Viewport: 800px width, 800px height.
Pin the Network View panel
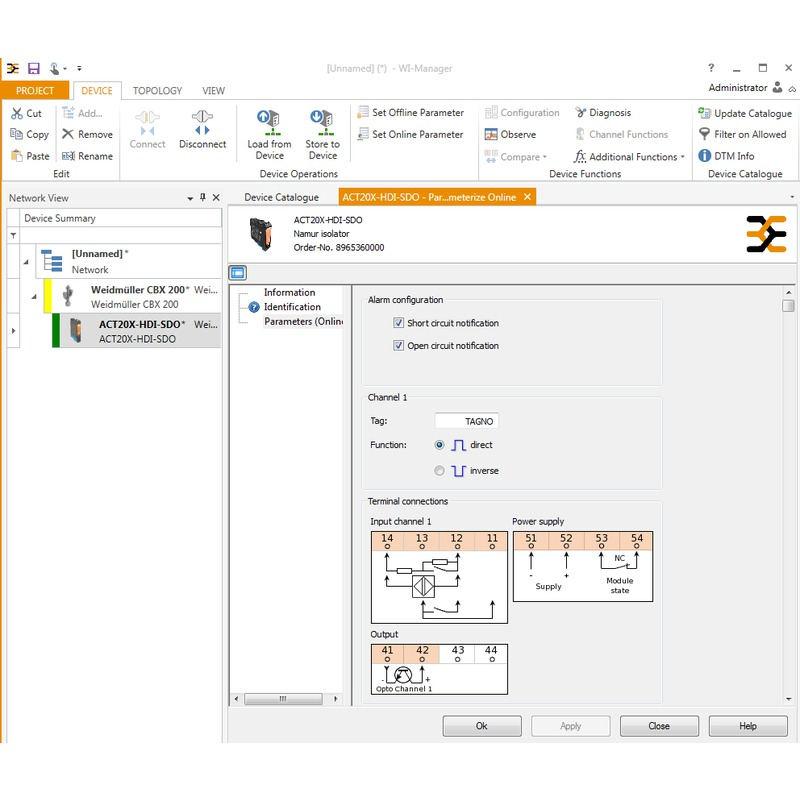pos(203,197)
